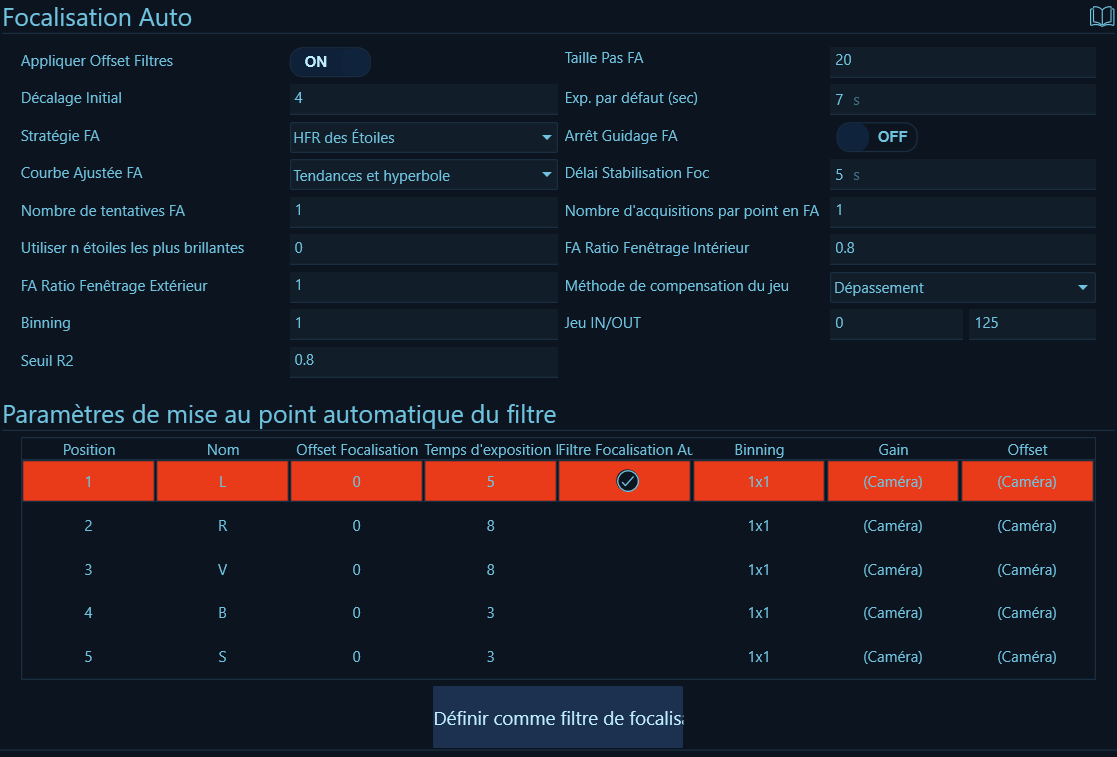Open Méthode de compensation du jeu dropdown
The height and width of the screenshot is (757, 1117).
(x=962, y=288)
